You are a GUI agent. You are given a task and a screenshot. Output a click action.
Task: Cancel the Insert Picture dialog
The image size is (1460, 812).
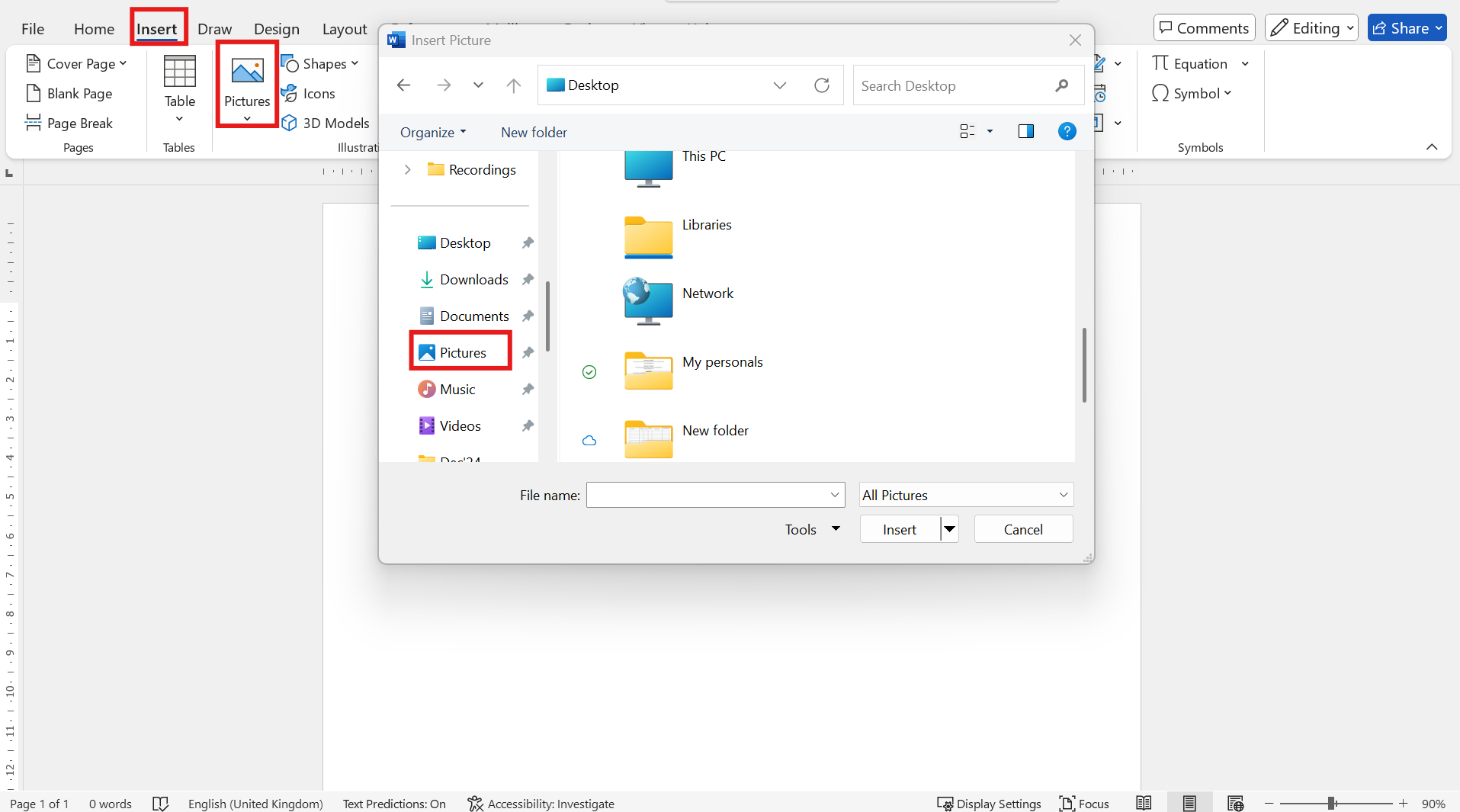[1023, 529]
